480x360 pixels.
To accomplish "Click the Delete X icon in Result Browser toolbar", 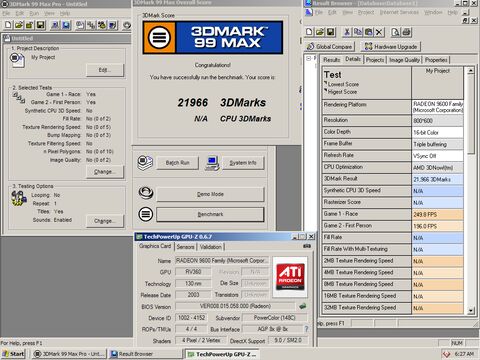I will [x=379, y=32].
